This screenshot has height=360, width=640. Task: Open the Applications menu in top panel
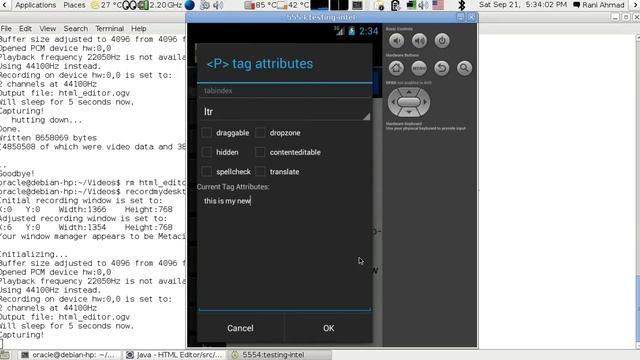click(36, 5)
